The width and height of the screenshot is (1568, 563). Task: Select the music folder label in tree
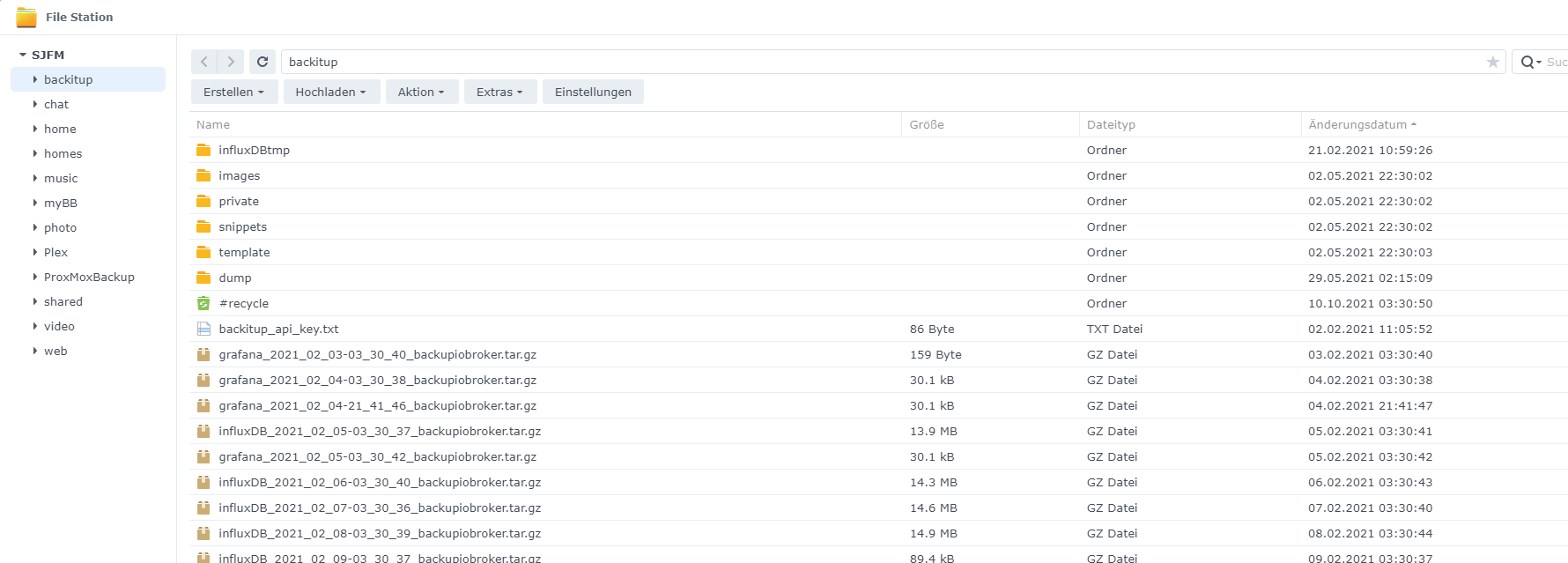pyautogui.click(x=61, y=178)
